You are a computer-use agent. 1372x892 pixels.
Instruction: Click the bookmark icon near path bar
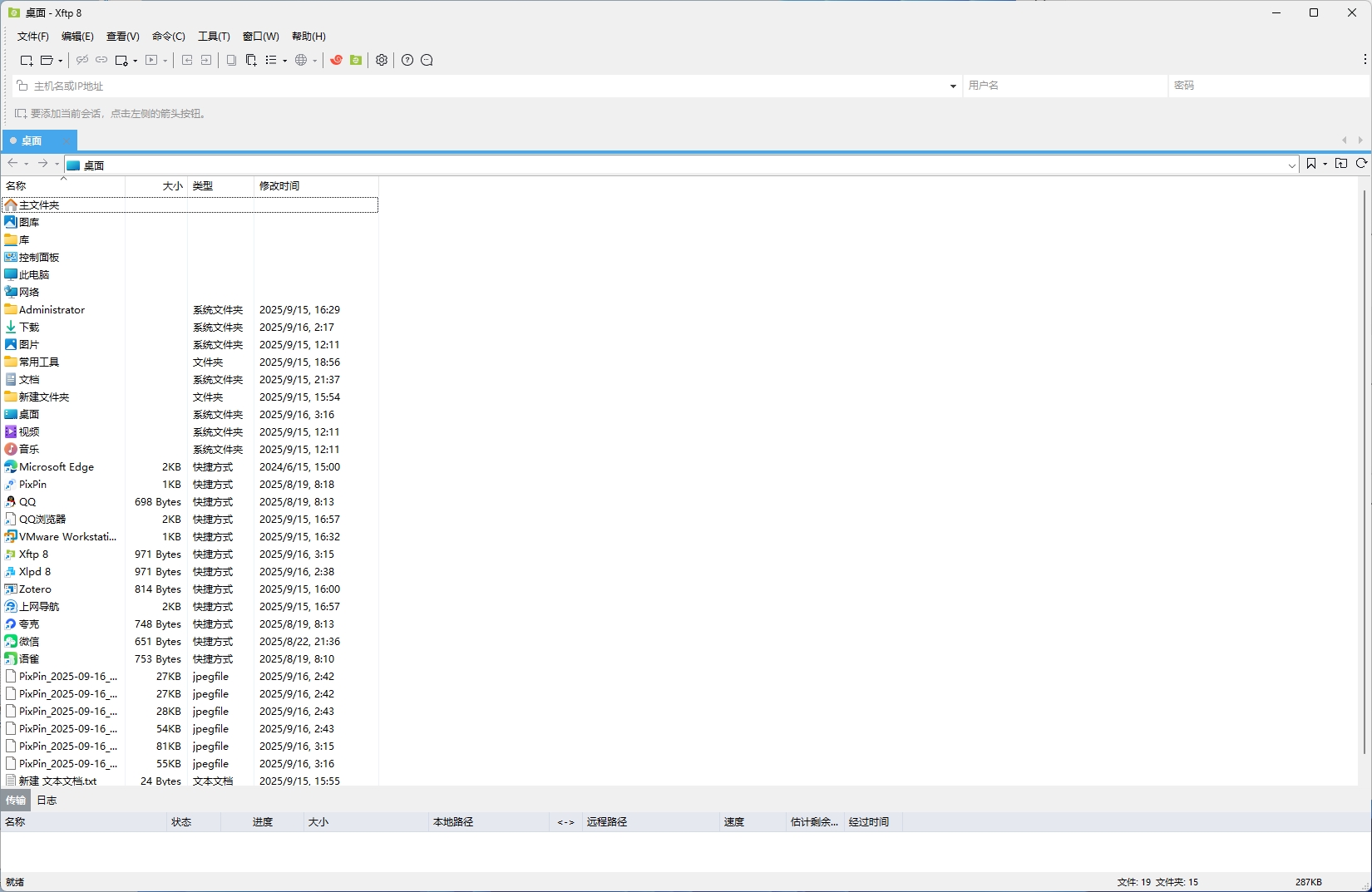(1311, 164)
